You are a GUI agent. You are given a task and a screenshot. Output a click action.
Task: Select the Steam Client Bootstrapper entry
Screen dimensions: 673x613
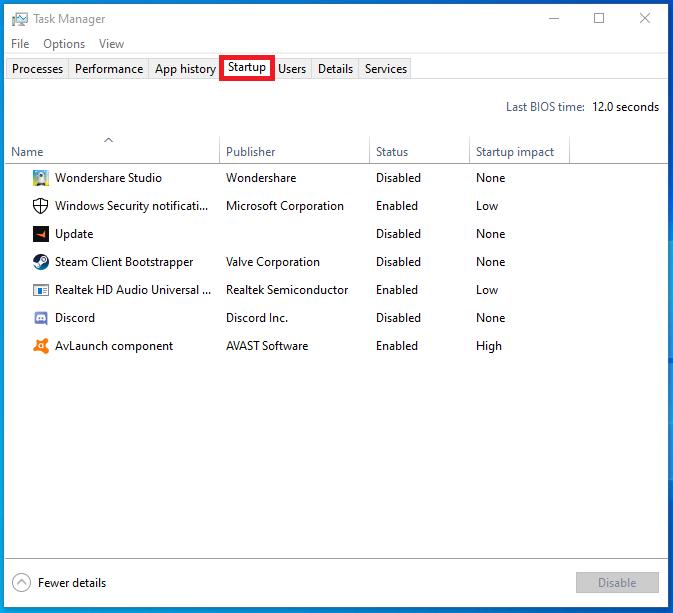pyautogui.click(x=124, y=262)
